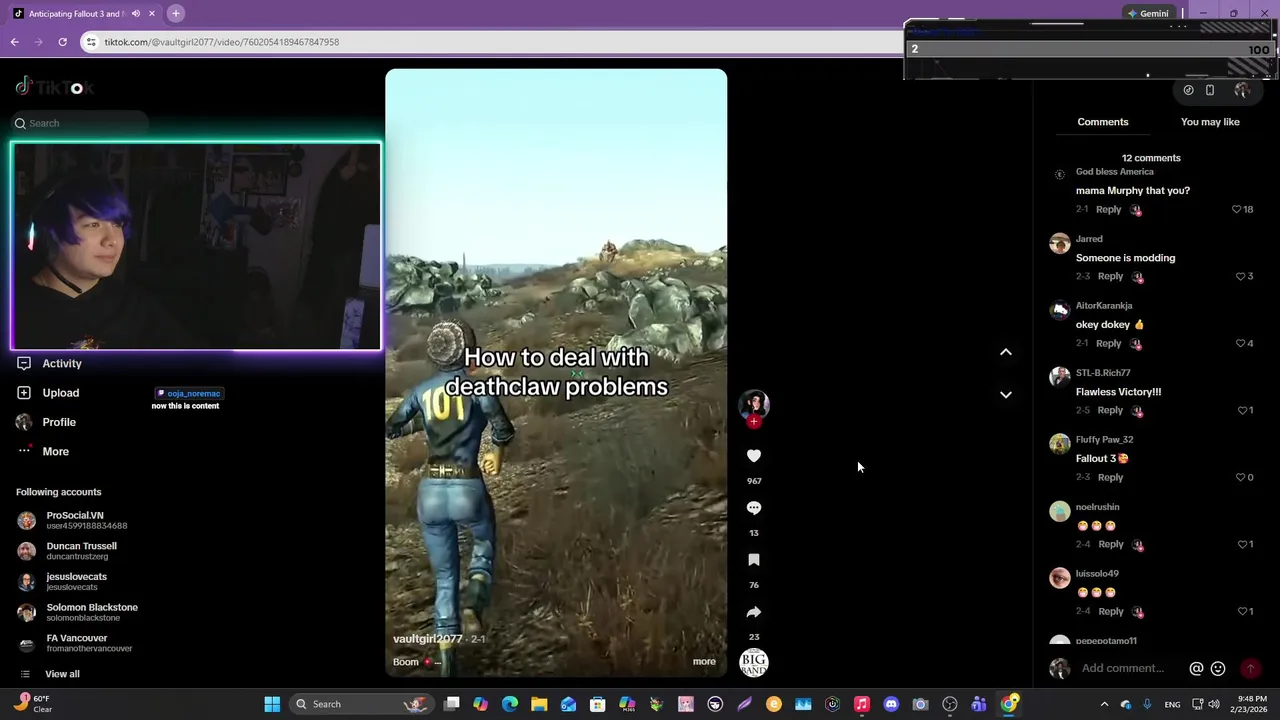
Task: Click the TikTok search field
Action: 80,123
